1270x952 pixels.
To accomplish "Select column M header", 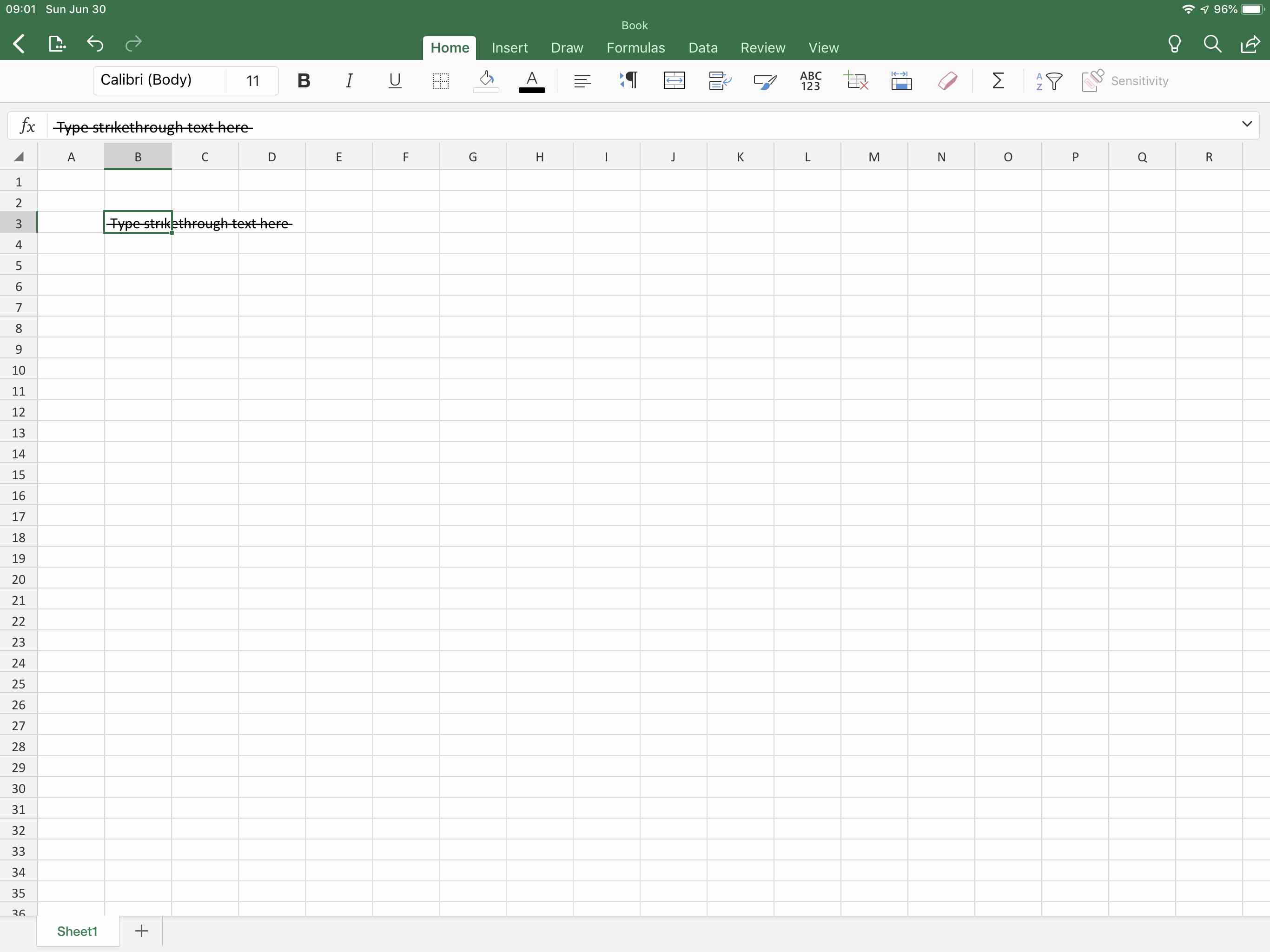I will (874, 157).
